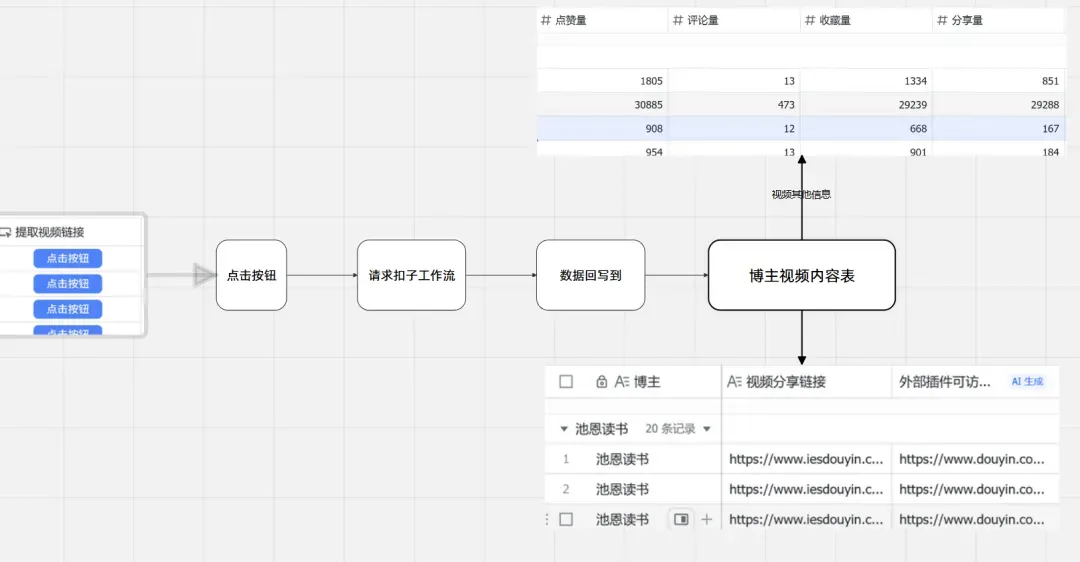The height and width of the screenshot is (562, 1080).
Task: Select the 收藏量 column header
Action: [x=834, y=20]
